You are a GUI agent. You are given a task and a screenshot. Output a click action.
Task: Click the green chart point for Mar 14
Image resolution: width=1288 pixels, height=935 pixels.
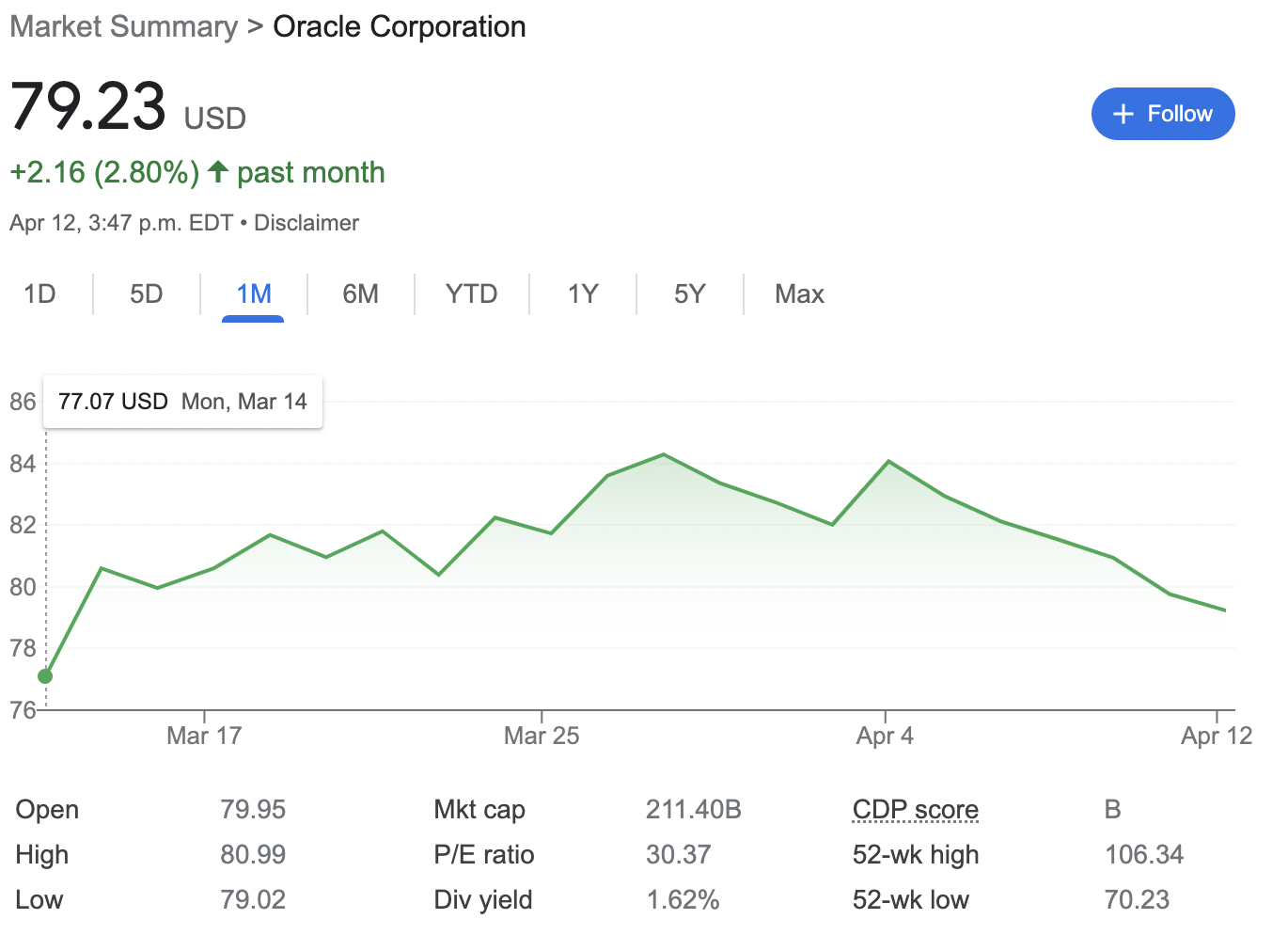pyautogui.click(x=45, y=676)
